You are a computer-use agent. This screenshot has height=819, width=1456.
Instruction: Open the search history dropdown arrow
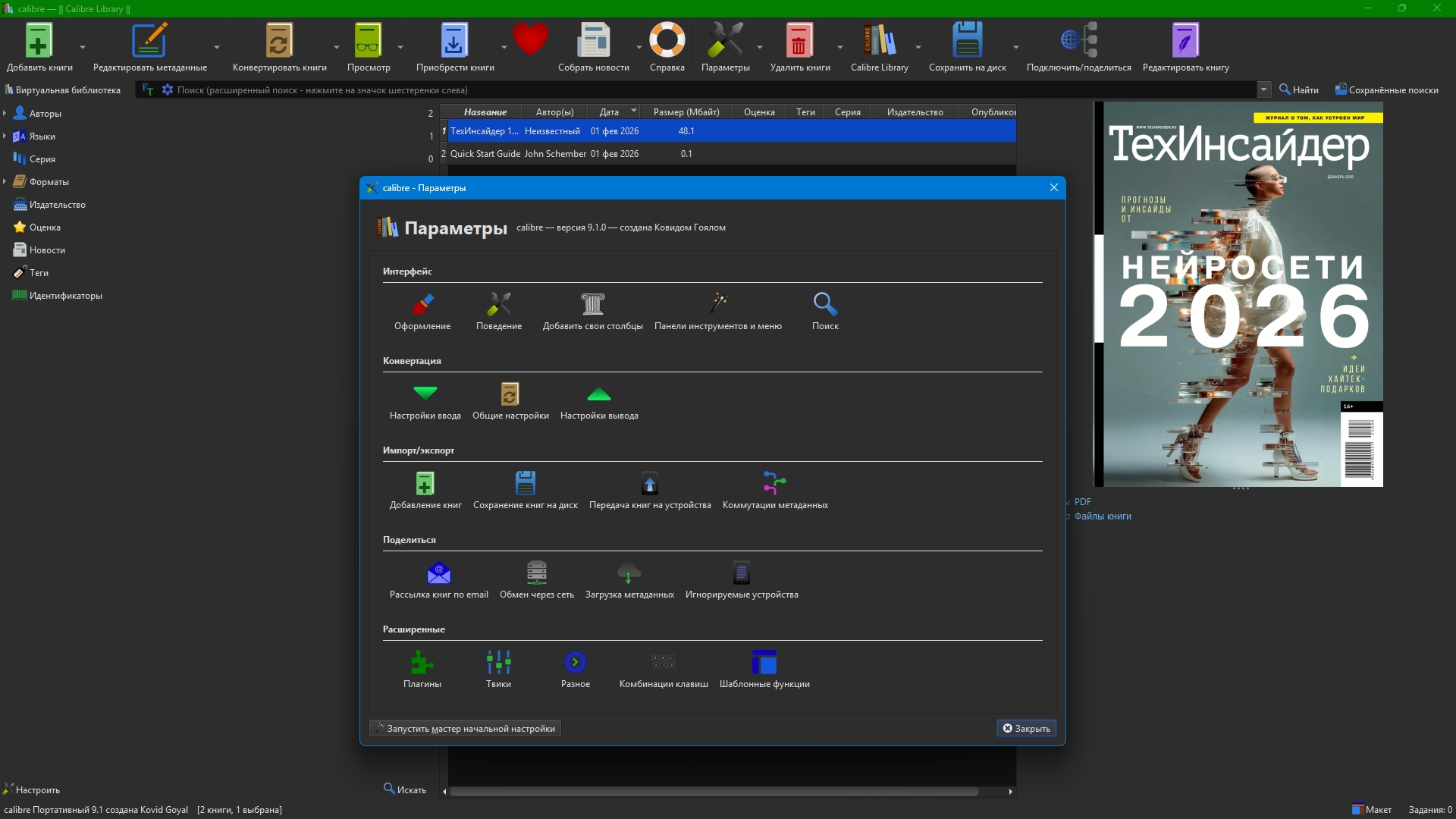click(x=1263, y=89)
